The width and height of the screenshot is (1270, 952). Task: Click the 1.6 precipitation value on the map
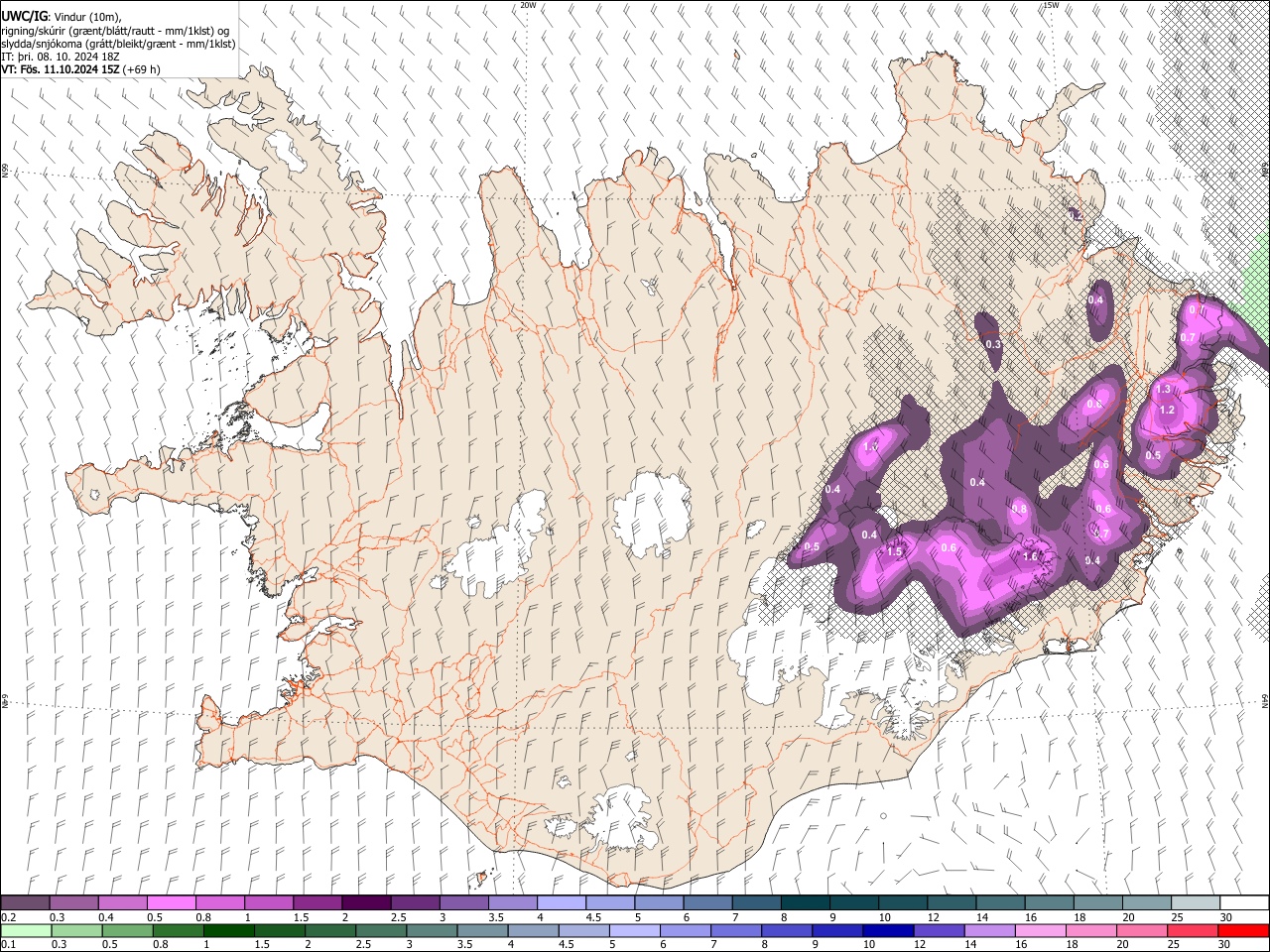(1030, 556)
